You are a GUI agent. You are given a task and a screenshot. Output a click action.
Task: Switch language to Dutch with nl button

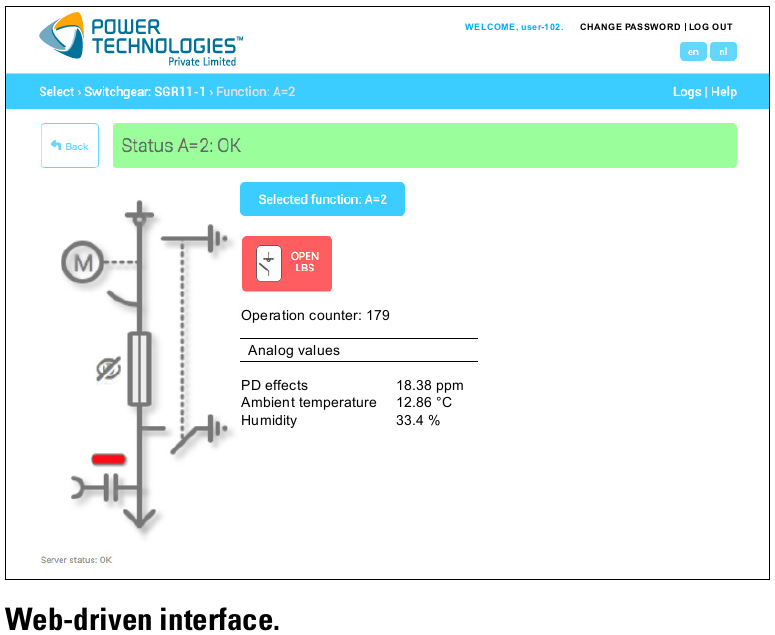723,52
